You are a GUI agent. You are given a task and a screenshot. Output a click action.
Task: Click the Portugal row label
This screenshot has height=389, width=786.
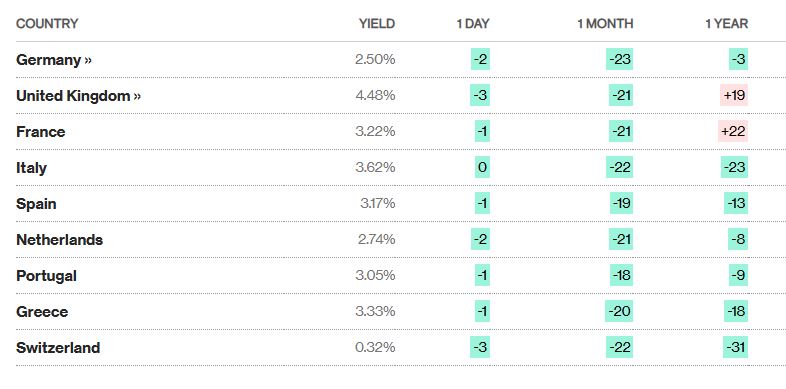[46, 276]
